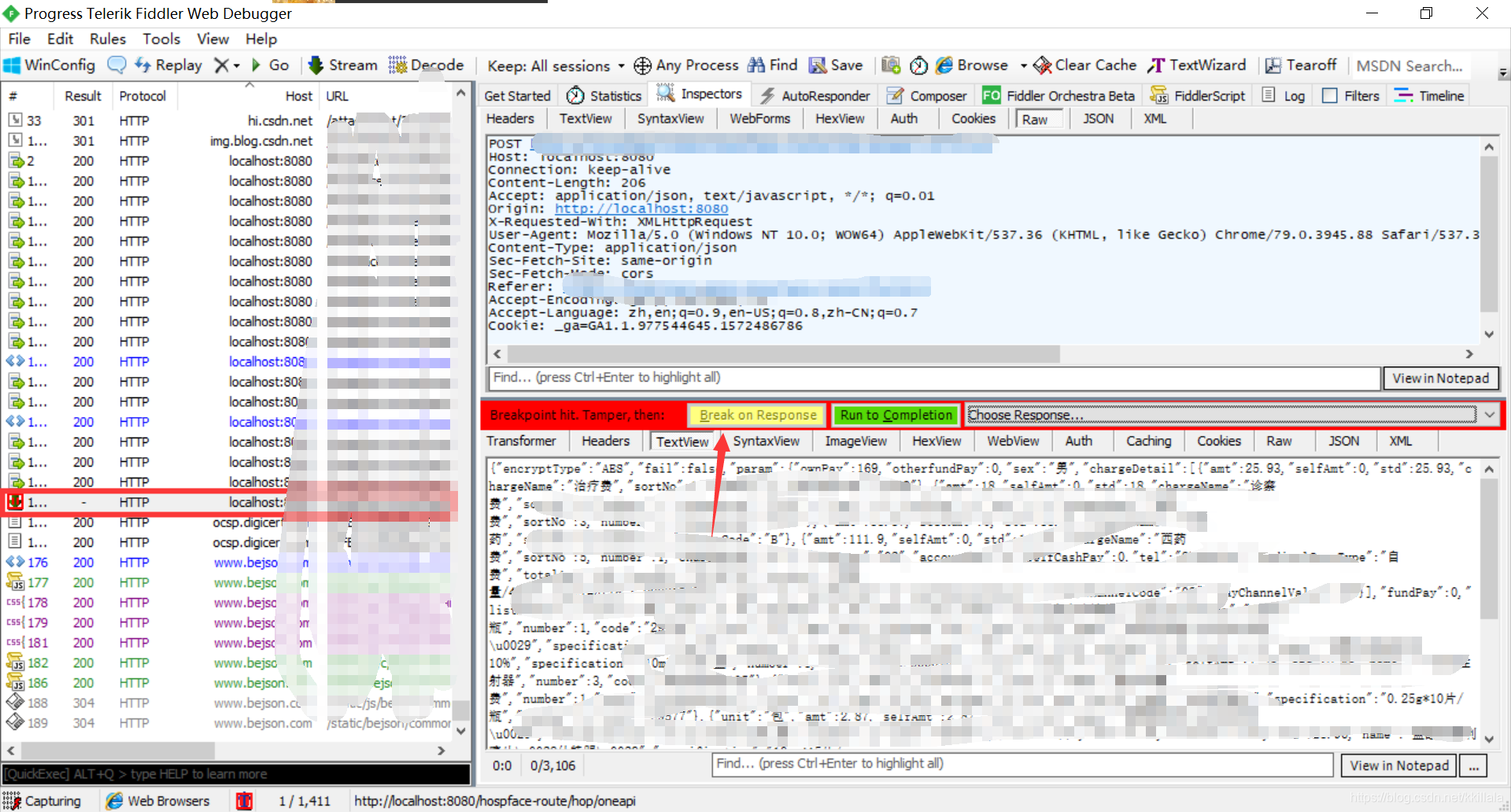Toggle Decode option
This screenshot has width=1511, height=812.
click(x=426, y=65)
